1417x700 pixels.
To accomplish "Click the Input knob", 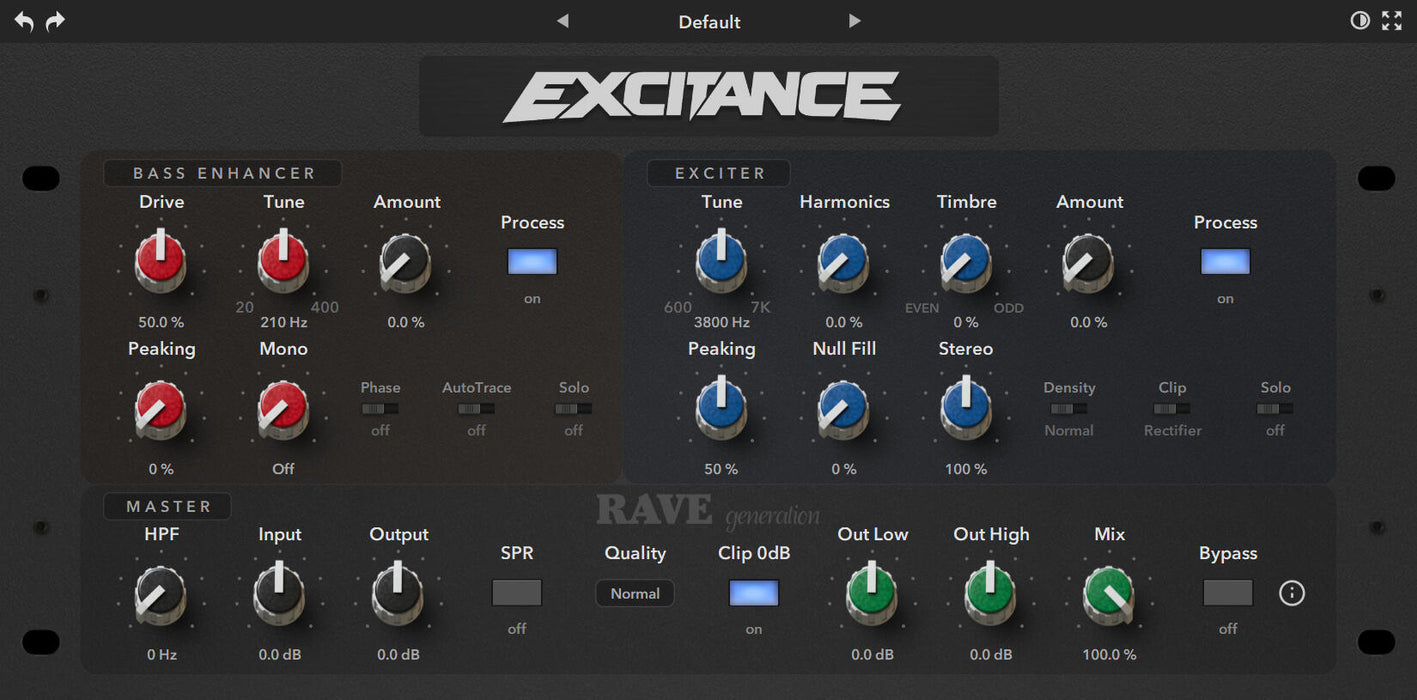I will (x=279, y=595).
